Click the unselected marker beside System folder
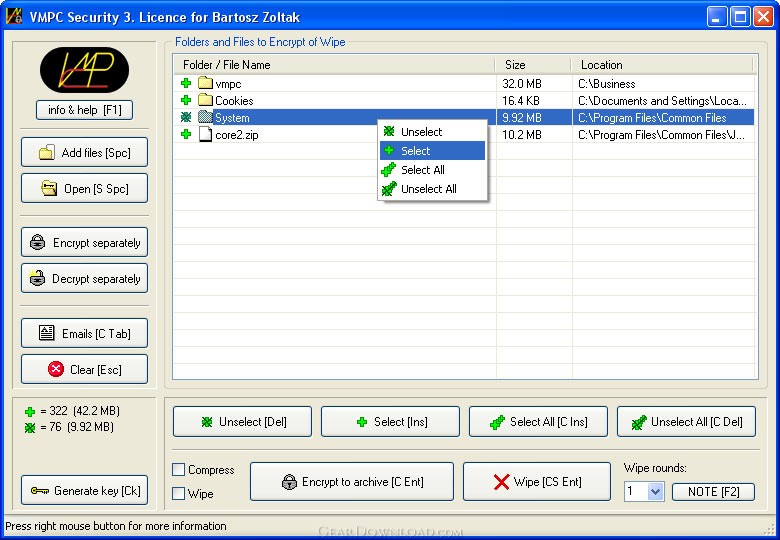 186,118
